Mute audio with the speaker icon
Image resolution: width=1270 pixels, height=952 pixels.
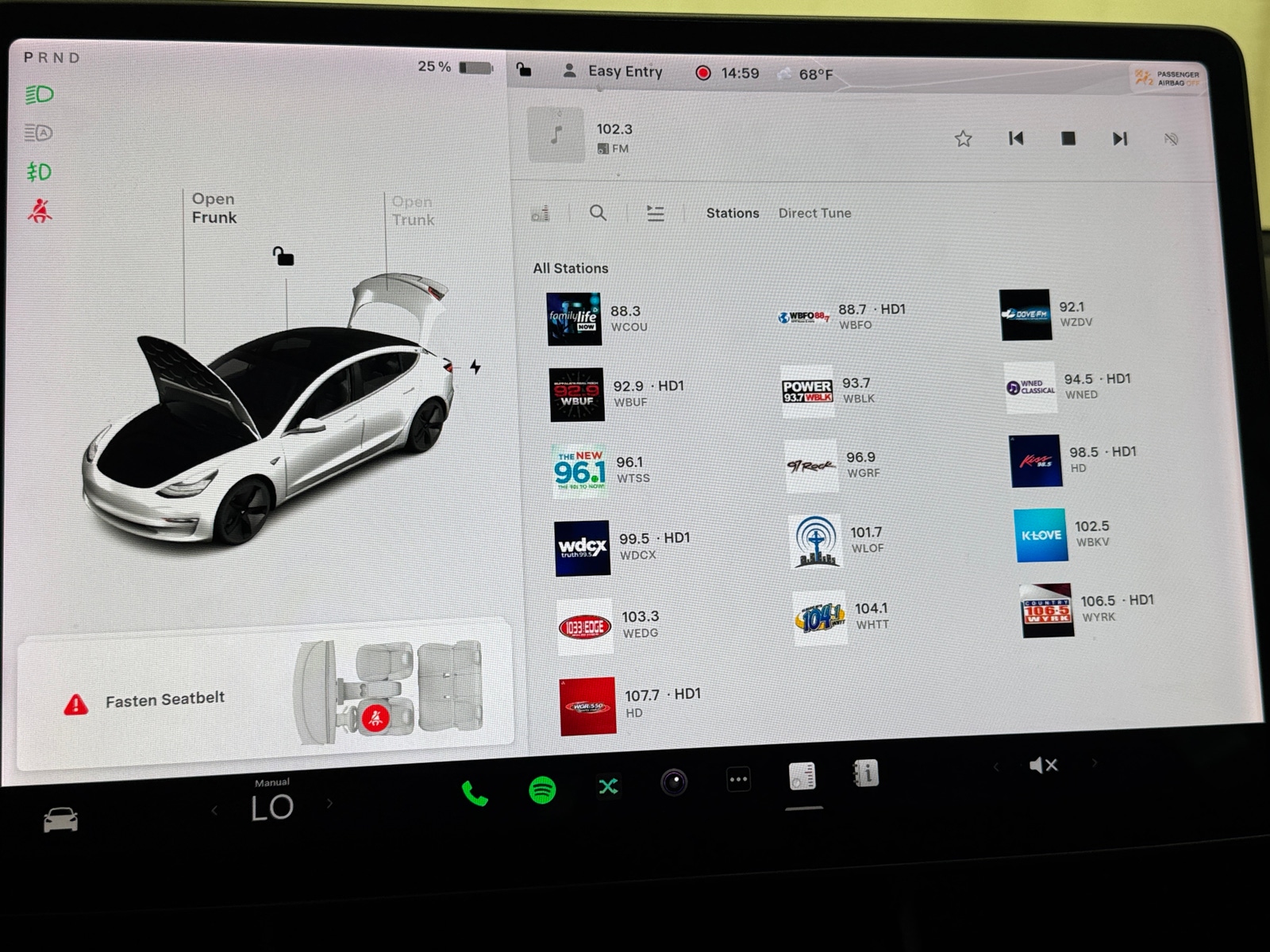tap(1045, 764)
